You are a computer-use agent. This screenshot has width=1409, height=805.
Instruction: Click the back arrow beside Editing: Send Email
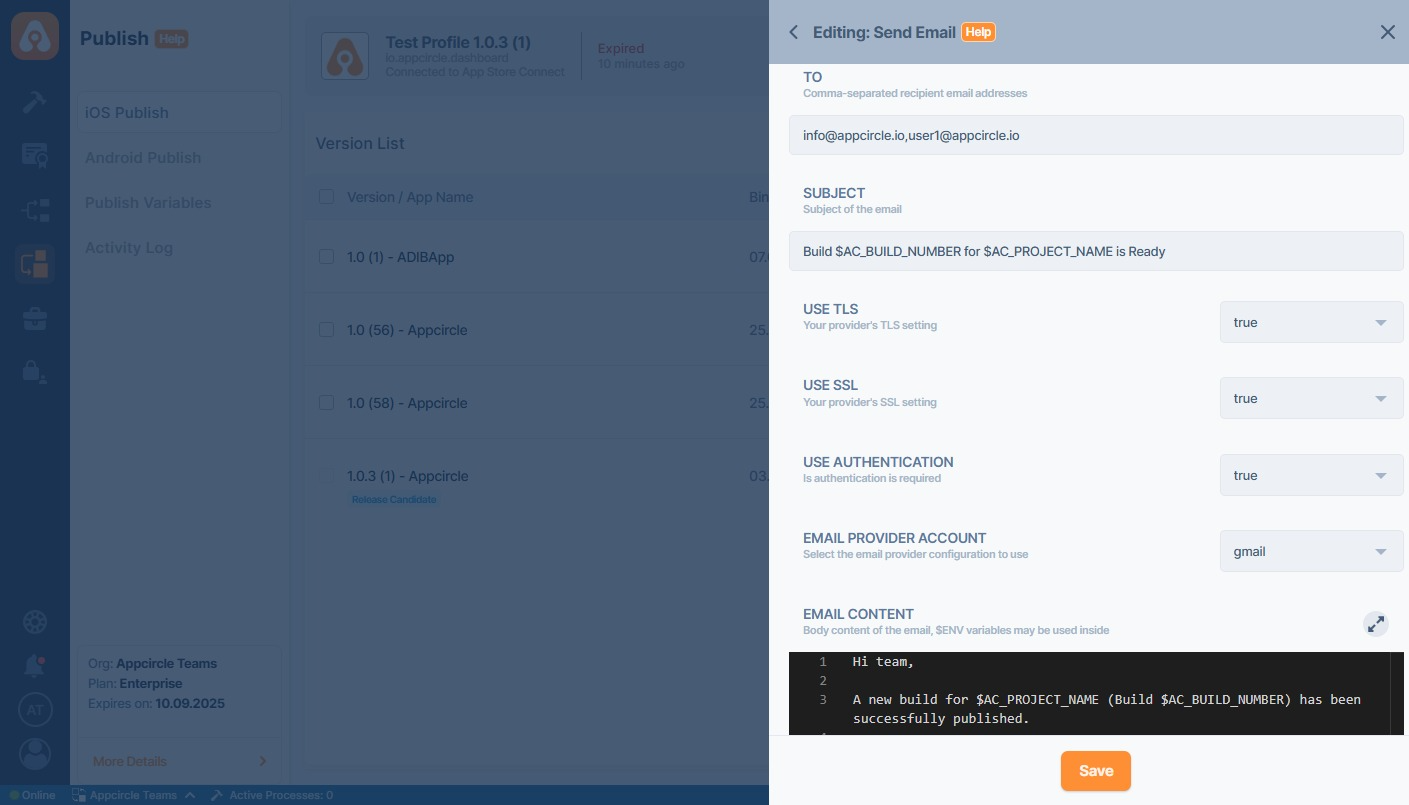click(794, 32)
